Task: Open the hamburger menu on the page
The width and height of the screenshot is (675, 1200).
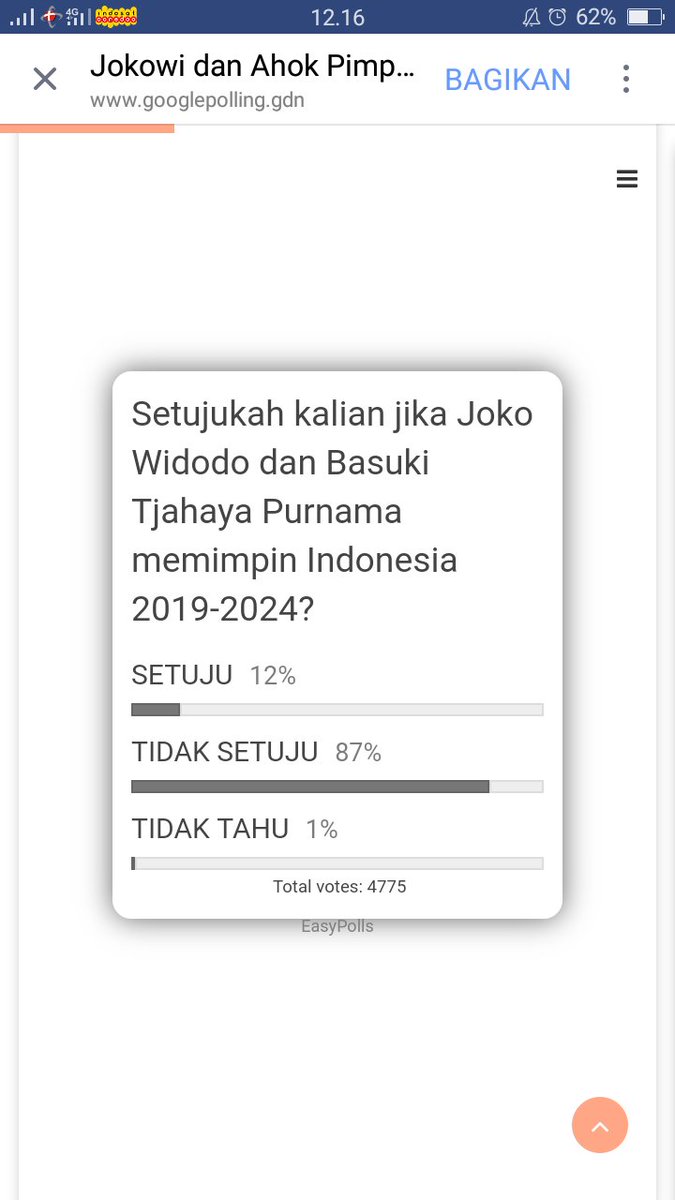Action: click(x=627, y=179)
